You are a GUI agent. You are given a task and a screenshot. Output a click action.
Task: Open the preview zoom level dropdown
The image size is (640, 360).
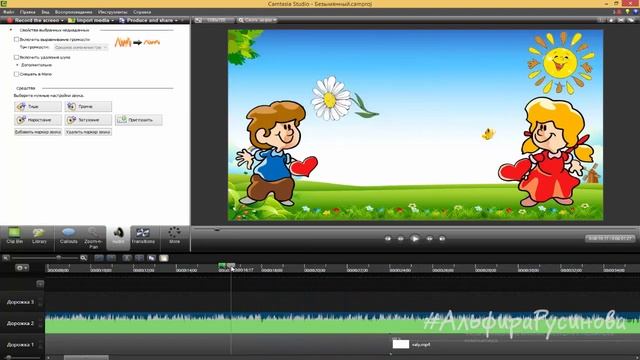click(257, 20)
